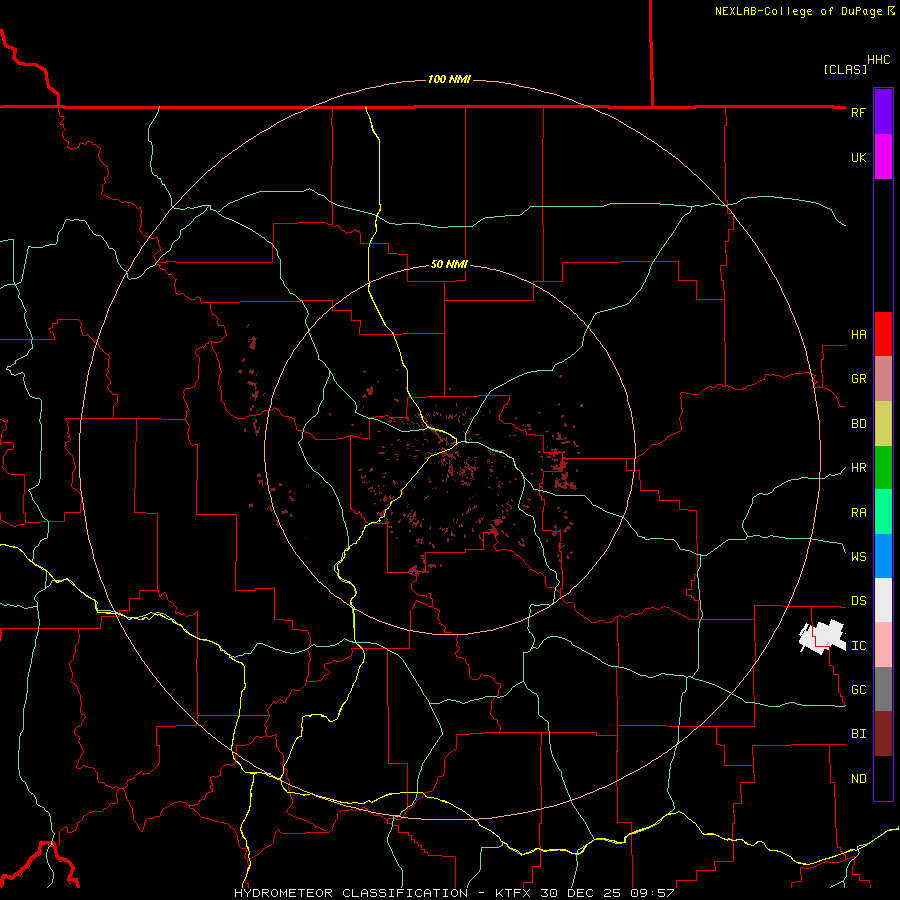Click the ND legend label
Screen dimensions: 900x900
coord(858,779)
